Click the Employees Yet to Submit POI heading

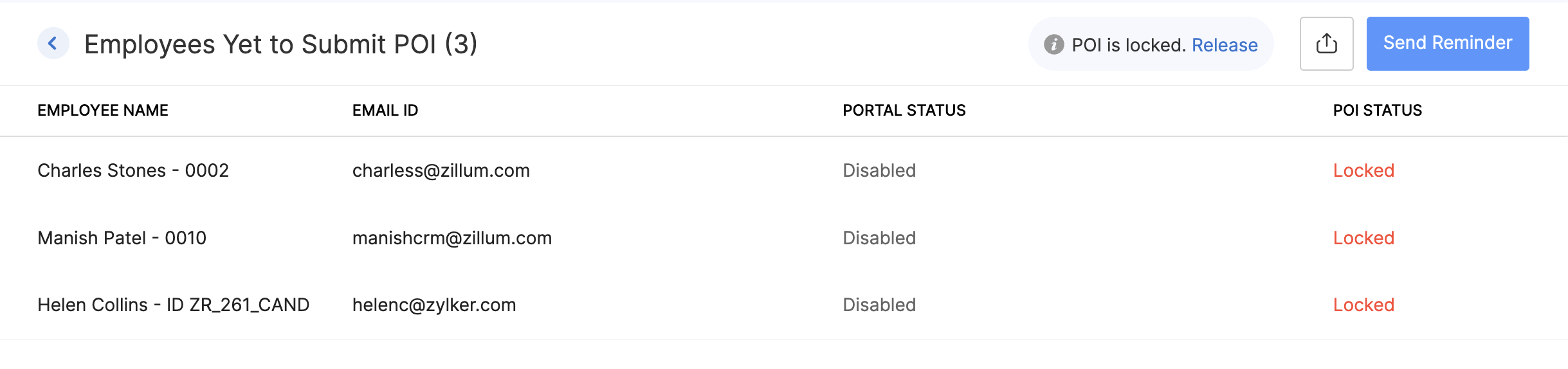pyautogui.click(x=280, y=44)
